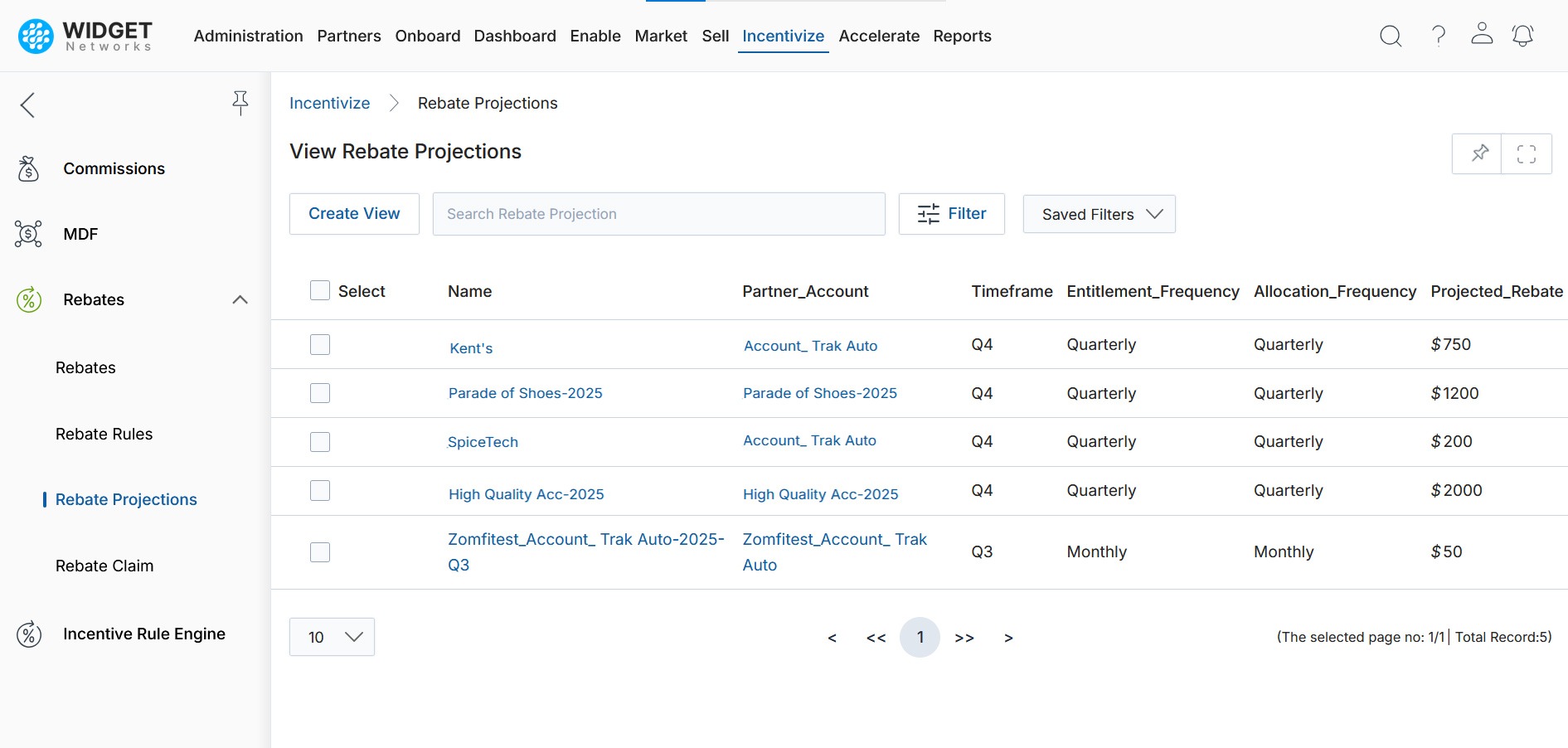Collapse the Rebates sidebar section

[240, 299]
